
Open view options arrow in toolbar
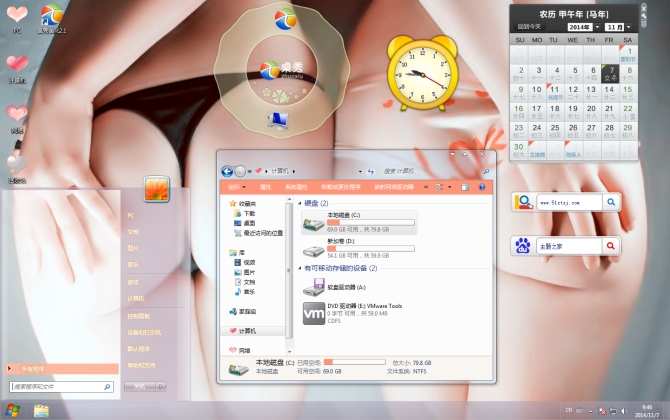[450, 187]
